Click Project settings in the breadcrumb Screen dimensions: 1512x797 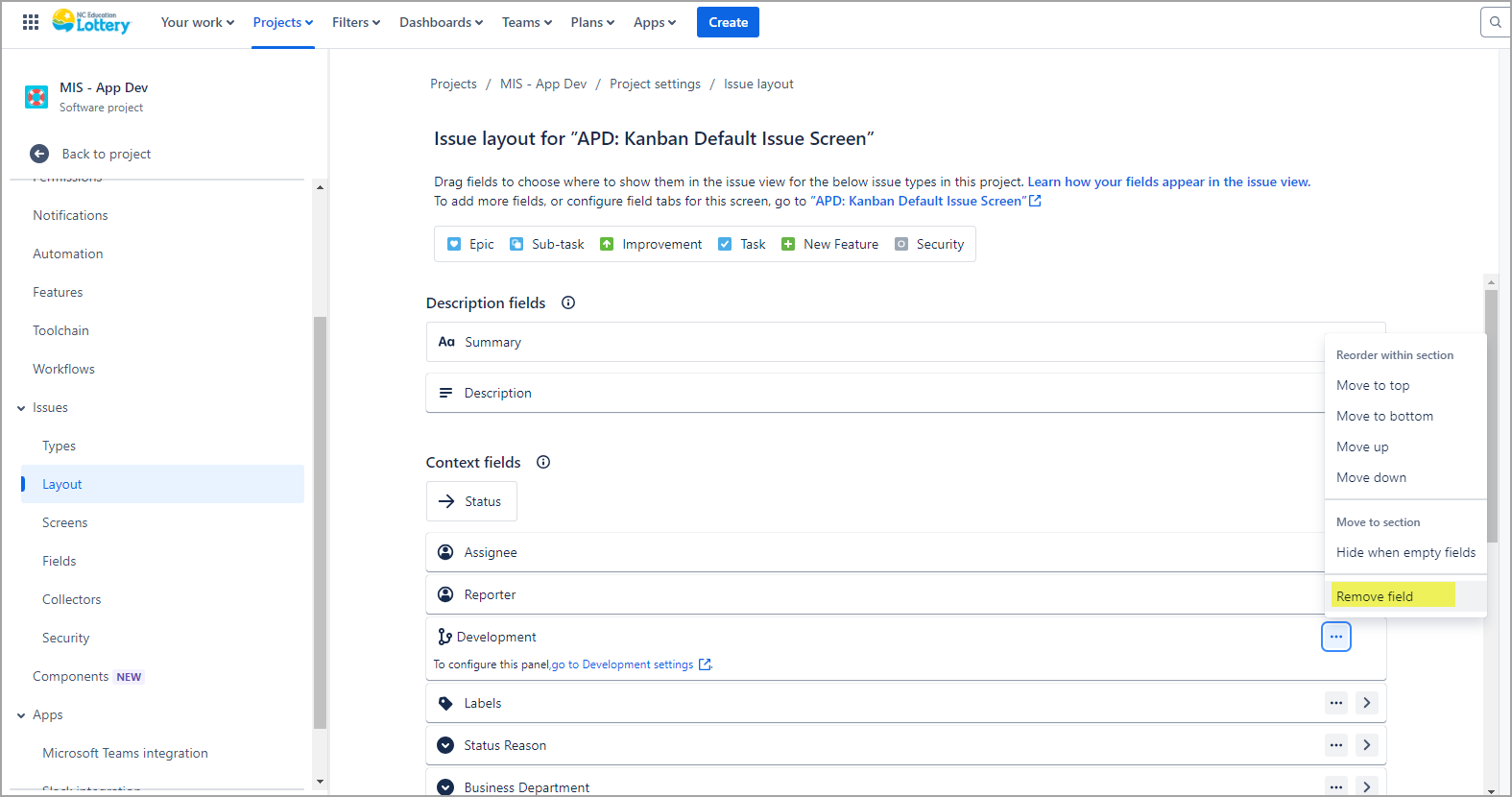click(655, 84)
